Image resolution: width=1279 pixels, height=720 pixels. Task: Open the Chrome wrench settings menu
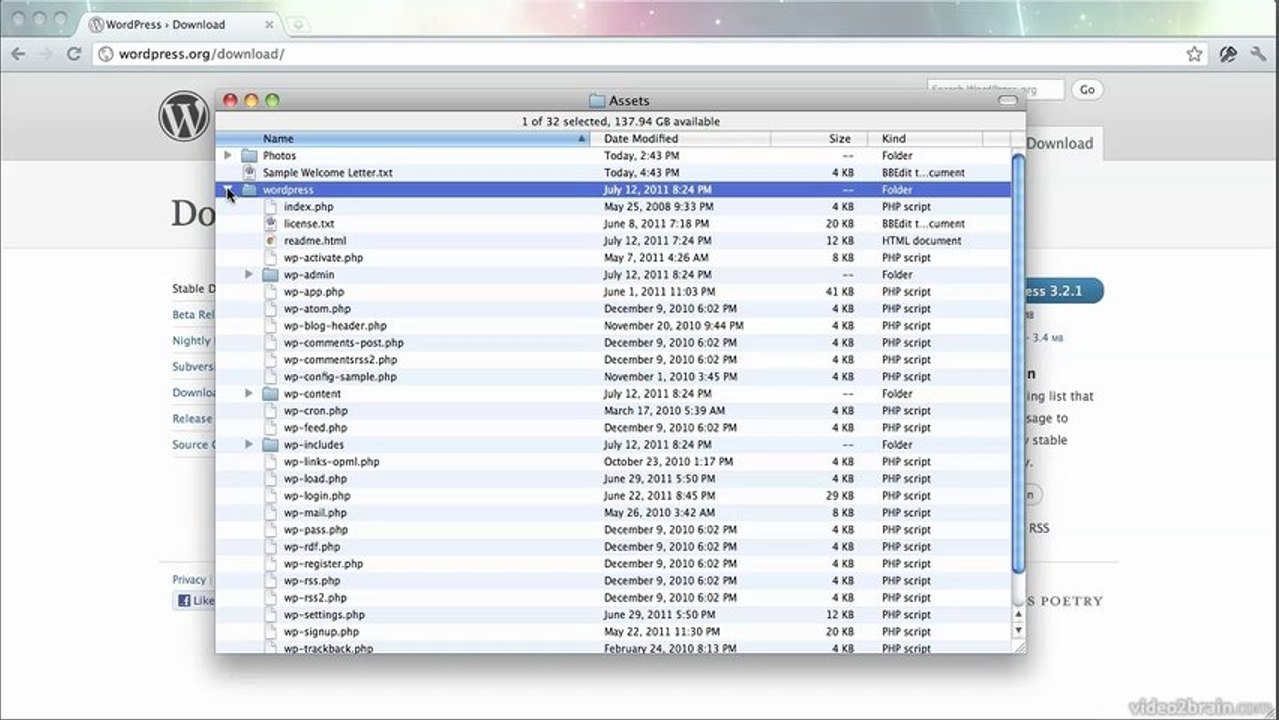1258,54
